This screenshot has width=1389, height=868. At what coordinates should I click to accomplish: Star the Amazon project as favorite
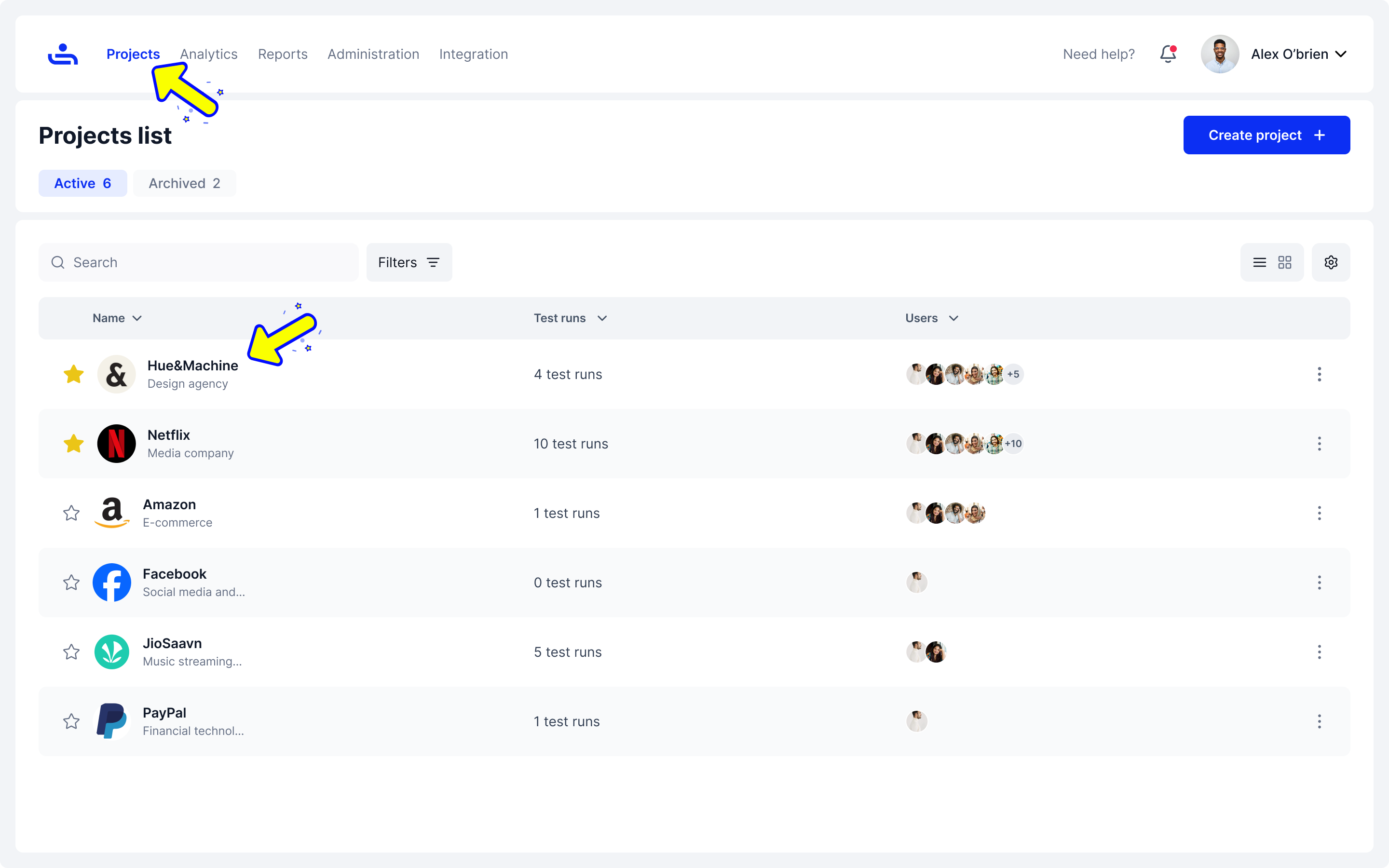[71, 513]
